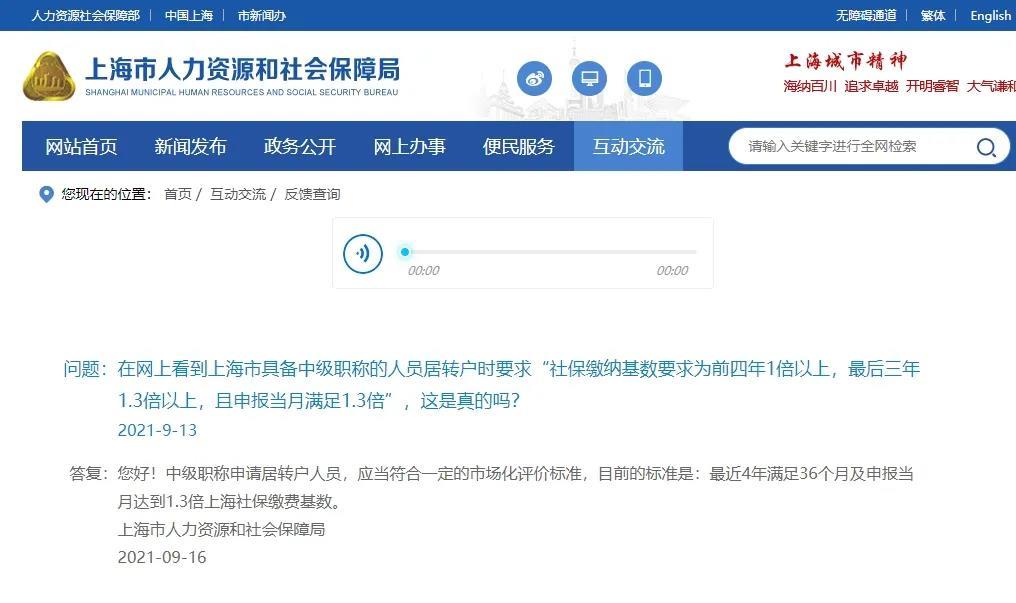Click the keyword search input field
Screen dimensions: 1016x603
pos(855,146)
